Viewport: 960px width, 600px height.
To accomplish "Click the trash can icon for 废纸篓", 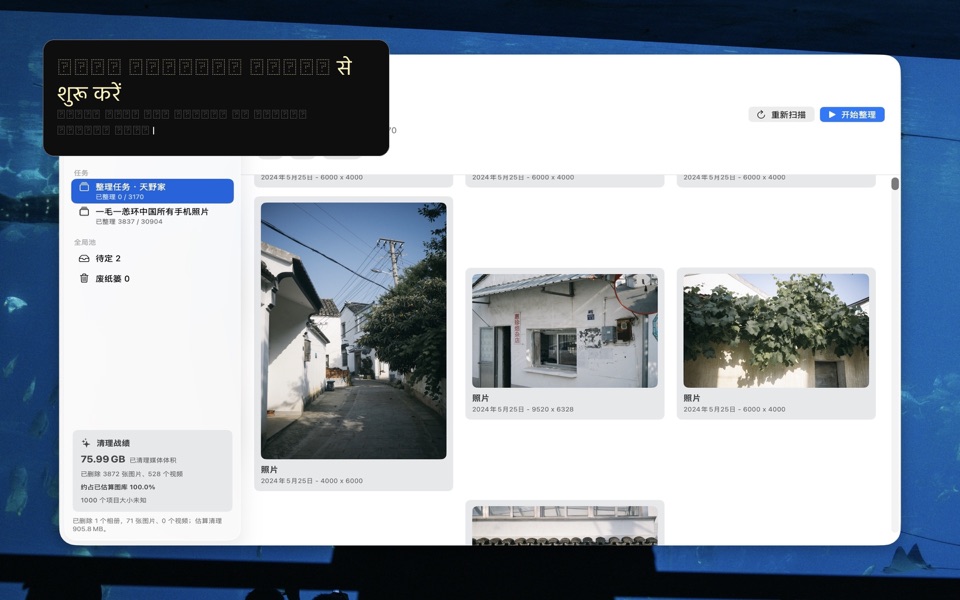I will pos(84,279).
